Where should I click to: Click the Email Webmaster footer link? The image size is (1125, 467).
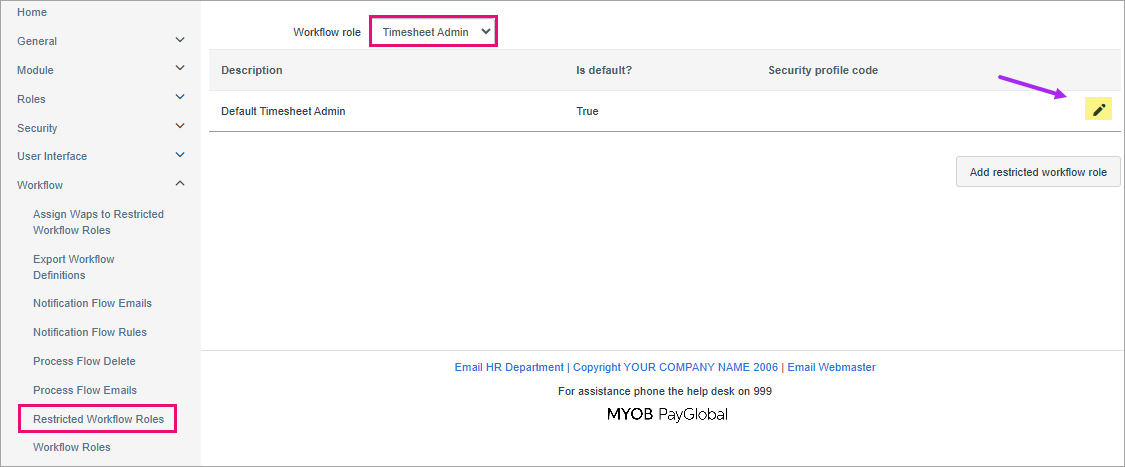pos(831,367)
